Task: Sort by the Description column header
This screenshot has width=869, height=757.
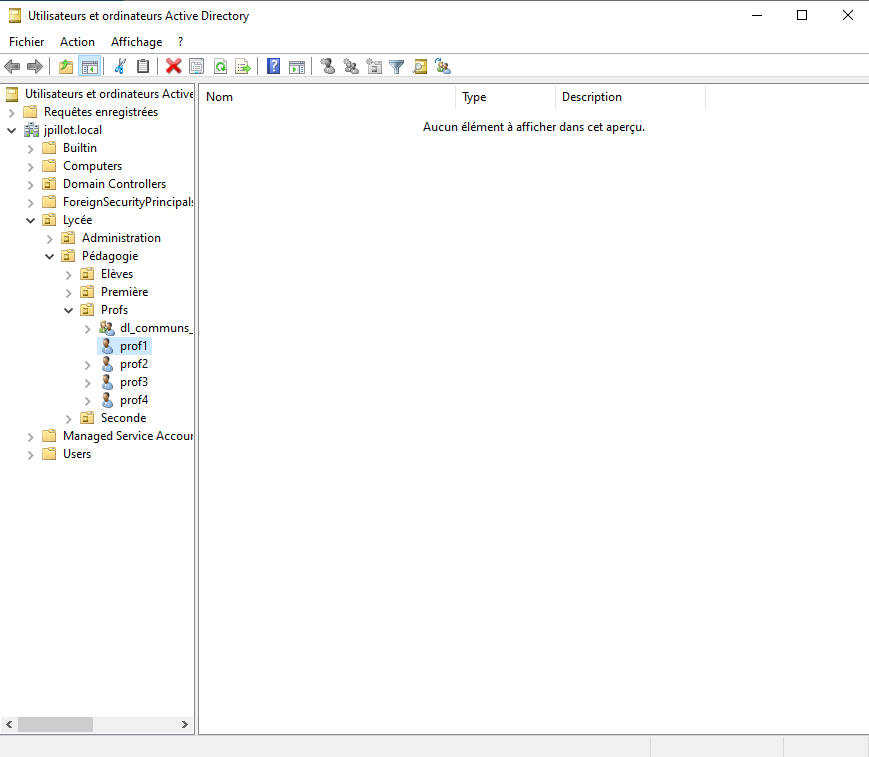Action: (630, 97)
